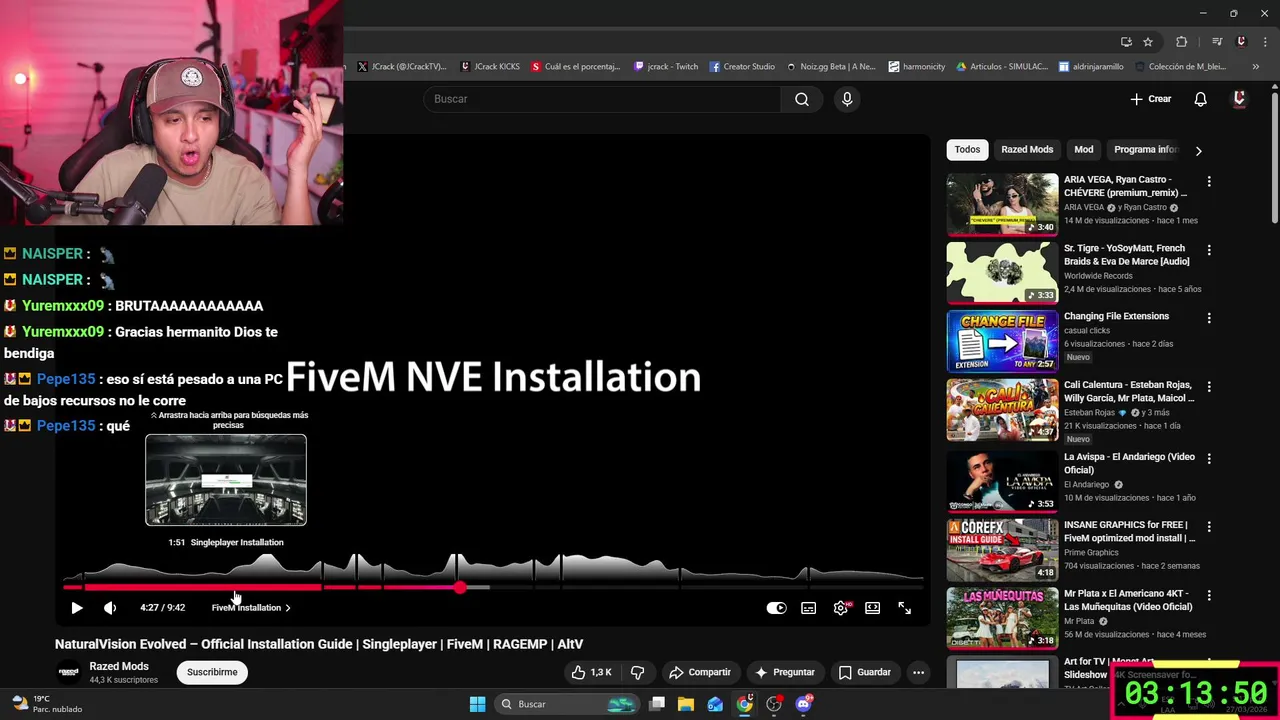Bookmark this page with the star

click(x=1148, y=42)
